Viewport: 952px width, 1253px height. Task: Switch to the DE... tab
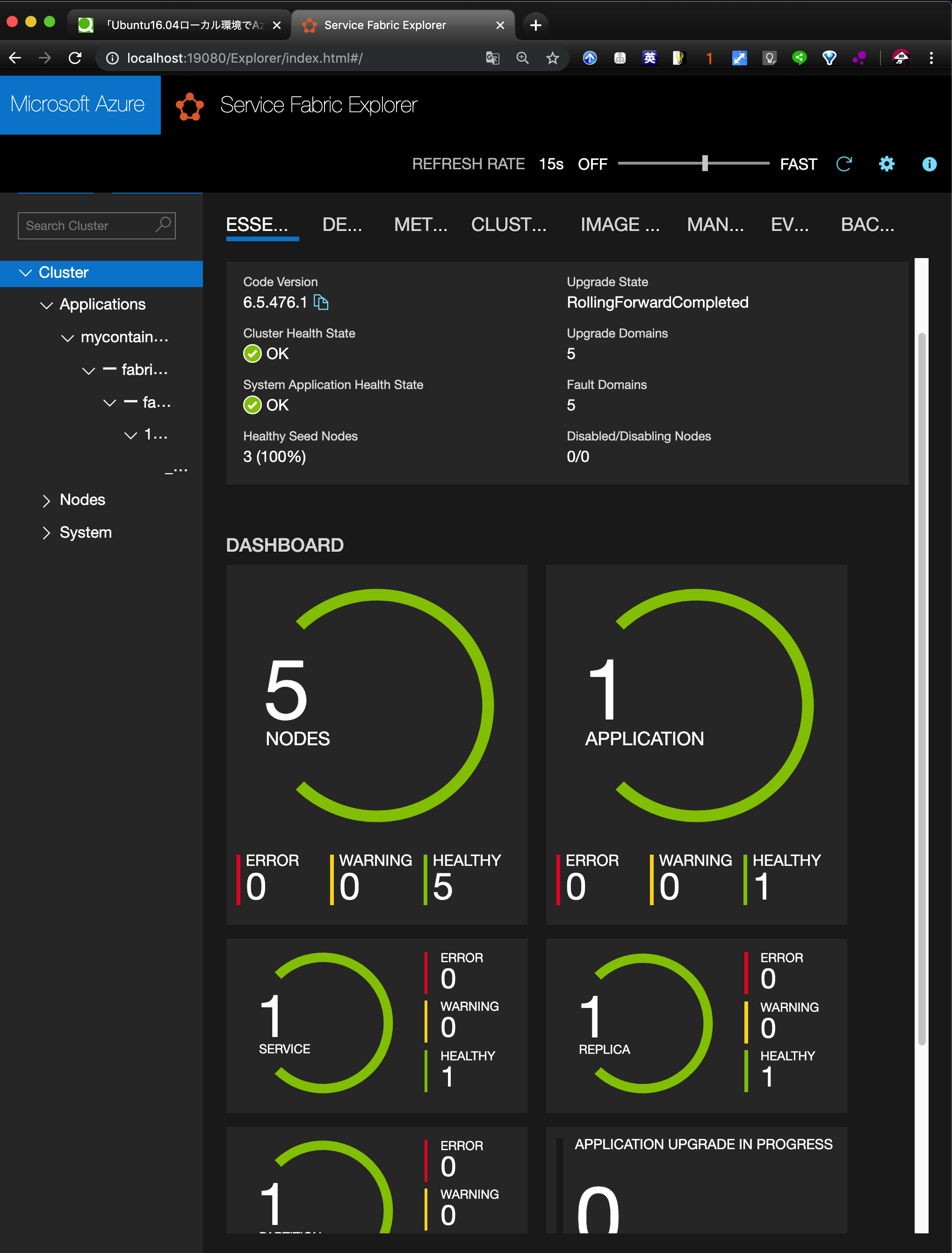(x=342, y=225)
